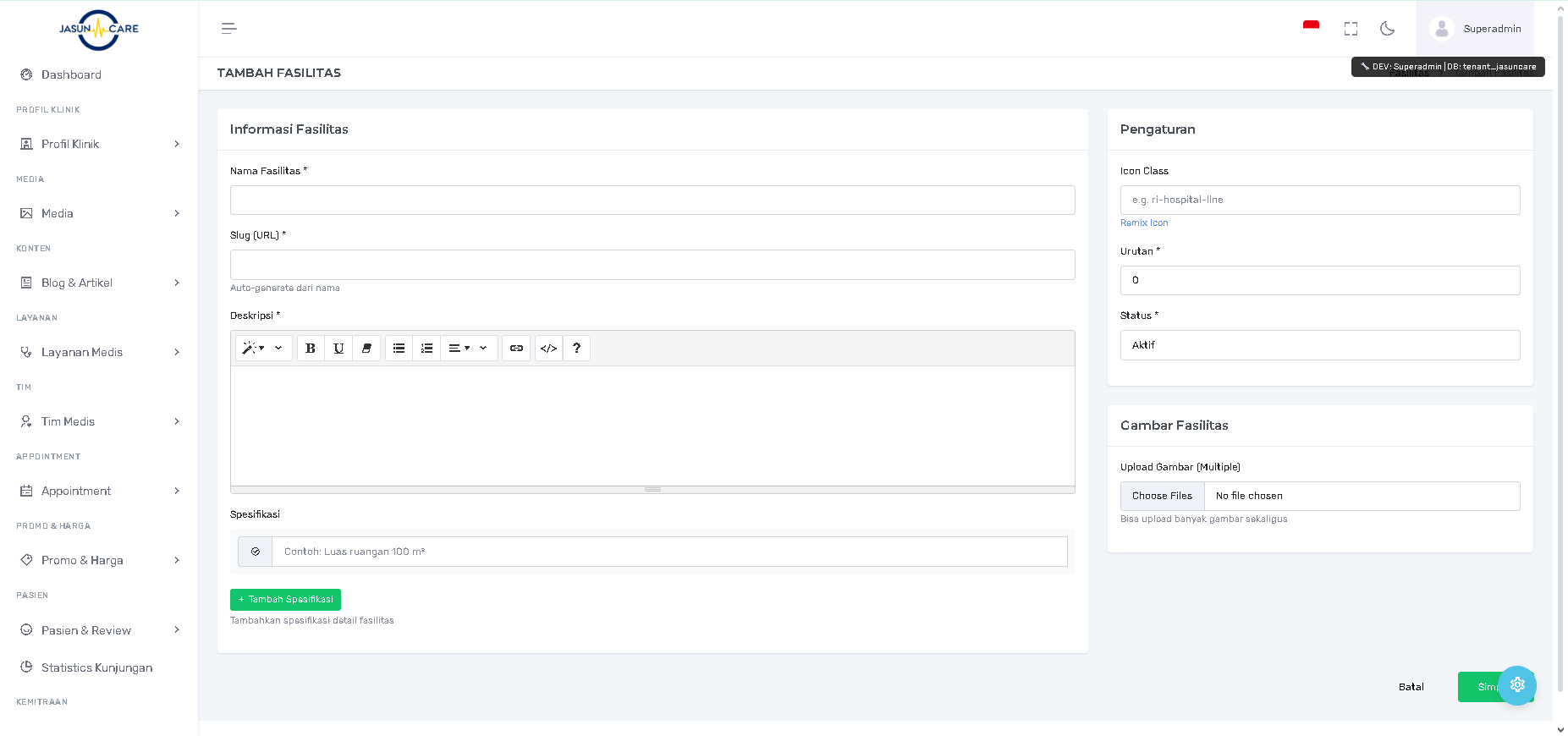Click the Tambah Spesifikasi button

[285, 600]
